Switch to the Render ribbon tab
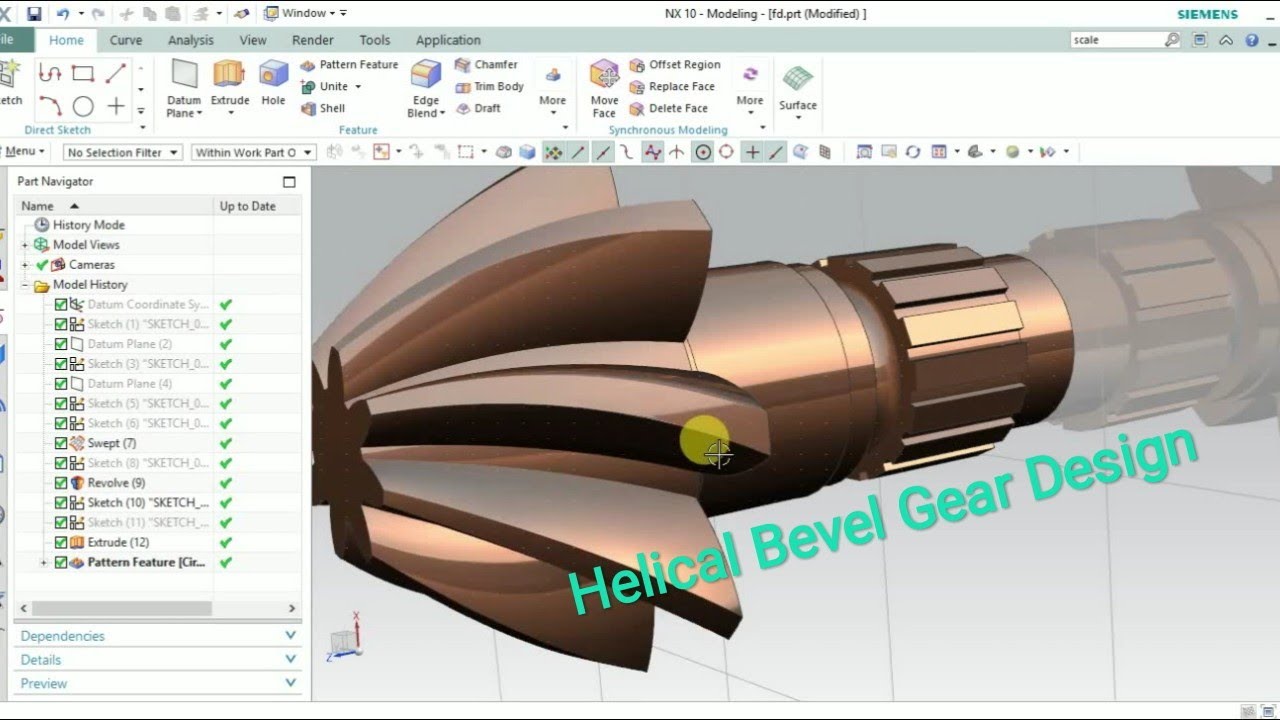This screenshot has width=1280, height=720. tap(313, 40)
